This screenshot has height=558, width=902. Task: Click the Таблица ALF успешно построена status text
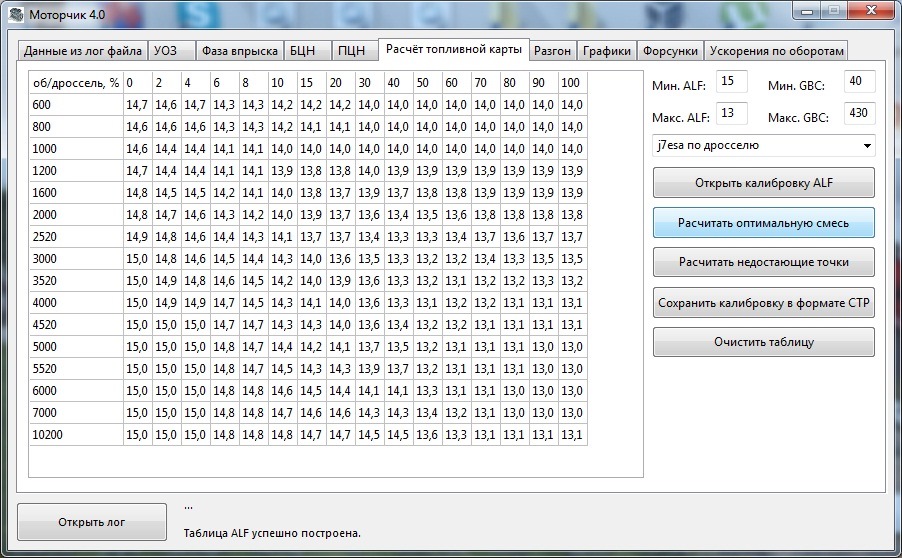click(x=272, y=533)
